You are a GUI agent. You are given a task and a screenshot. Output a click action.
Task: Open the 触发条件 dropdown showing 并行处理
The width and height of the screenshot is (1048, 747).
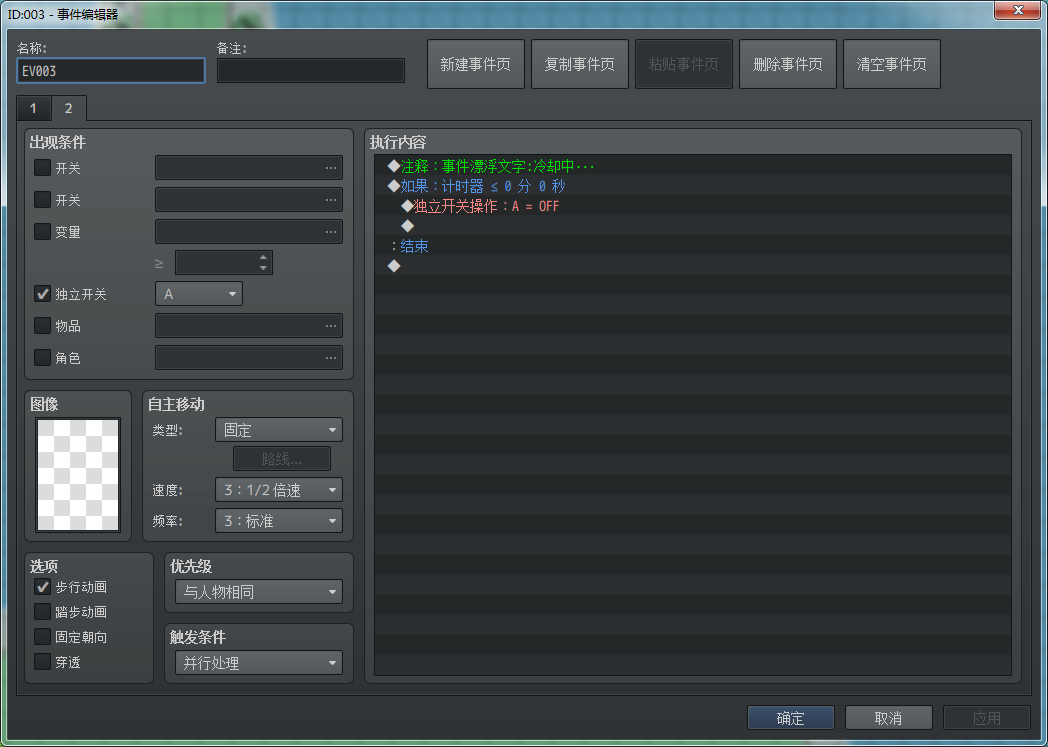pos(259,663)
